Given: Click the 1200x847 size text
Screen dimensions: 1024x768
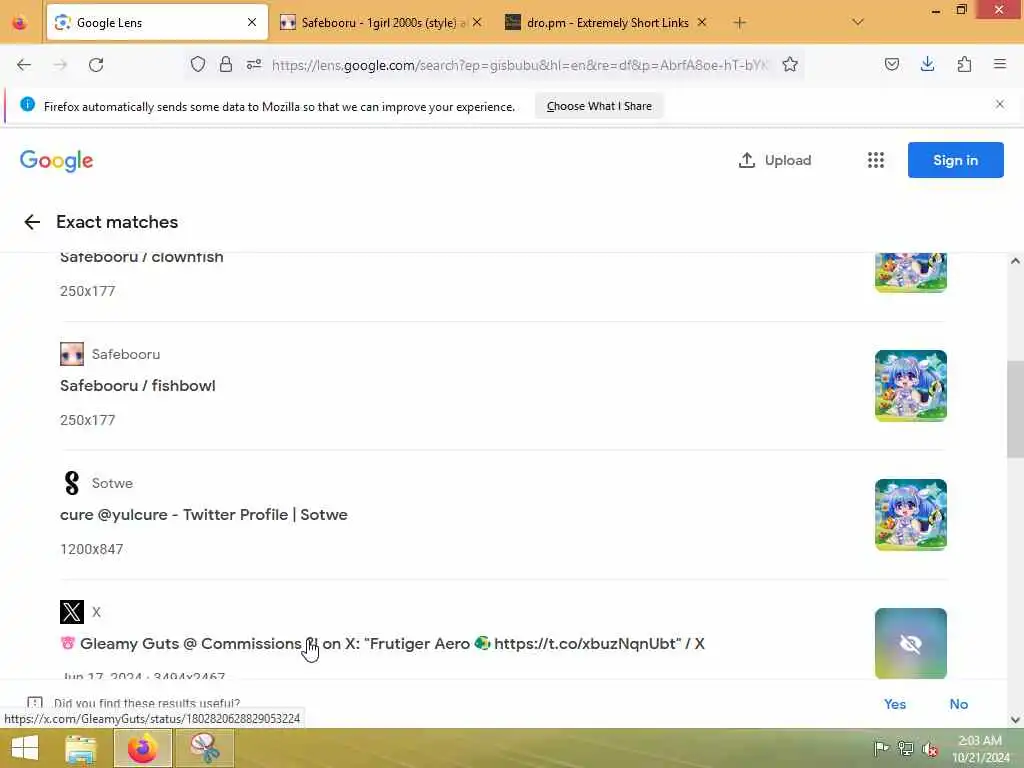Looking at the screenshot, I should [x=91, y=549].
